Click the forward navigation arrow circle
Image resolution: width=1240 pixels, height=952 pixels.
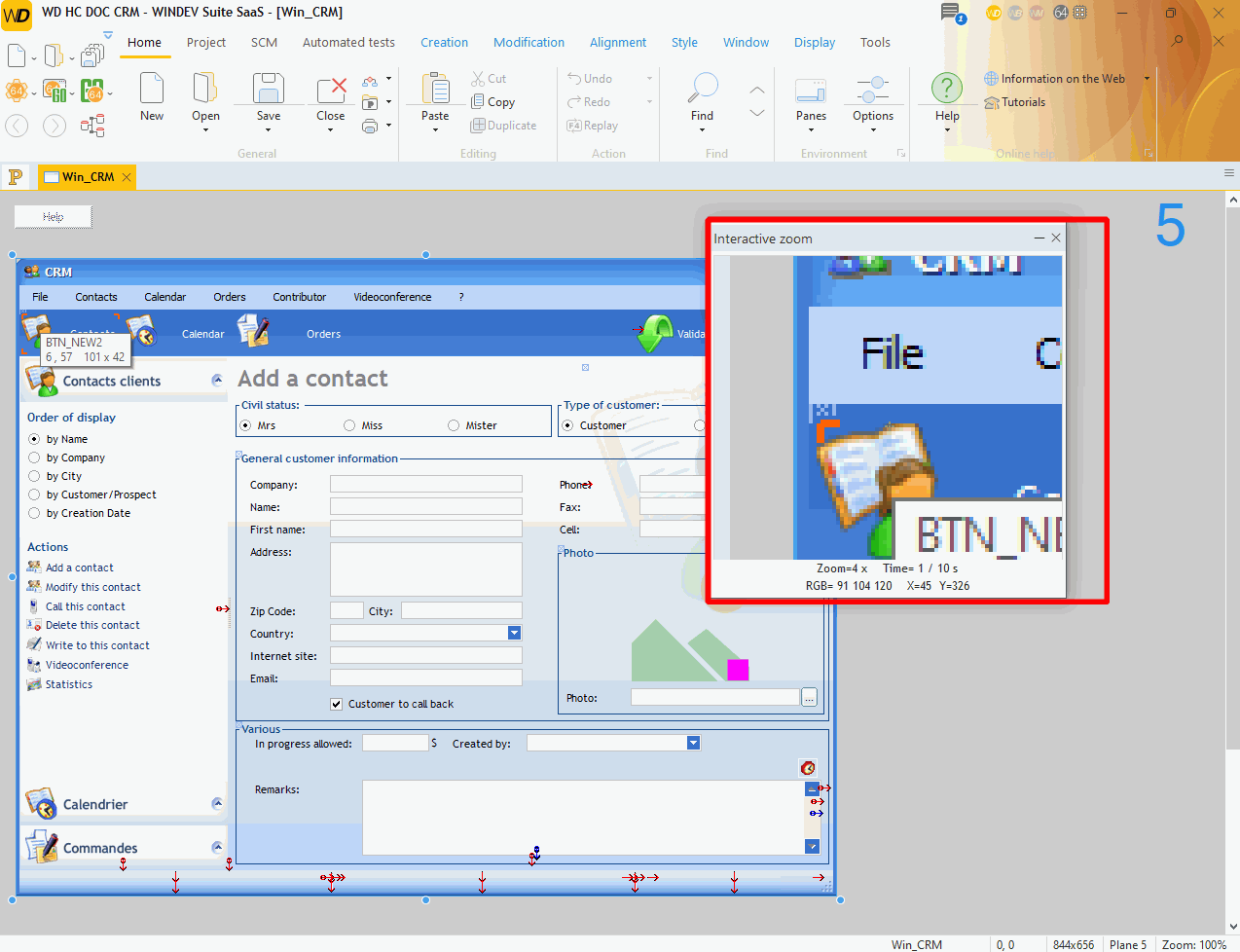tap(55, 125)
